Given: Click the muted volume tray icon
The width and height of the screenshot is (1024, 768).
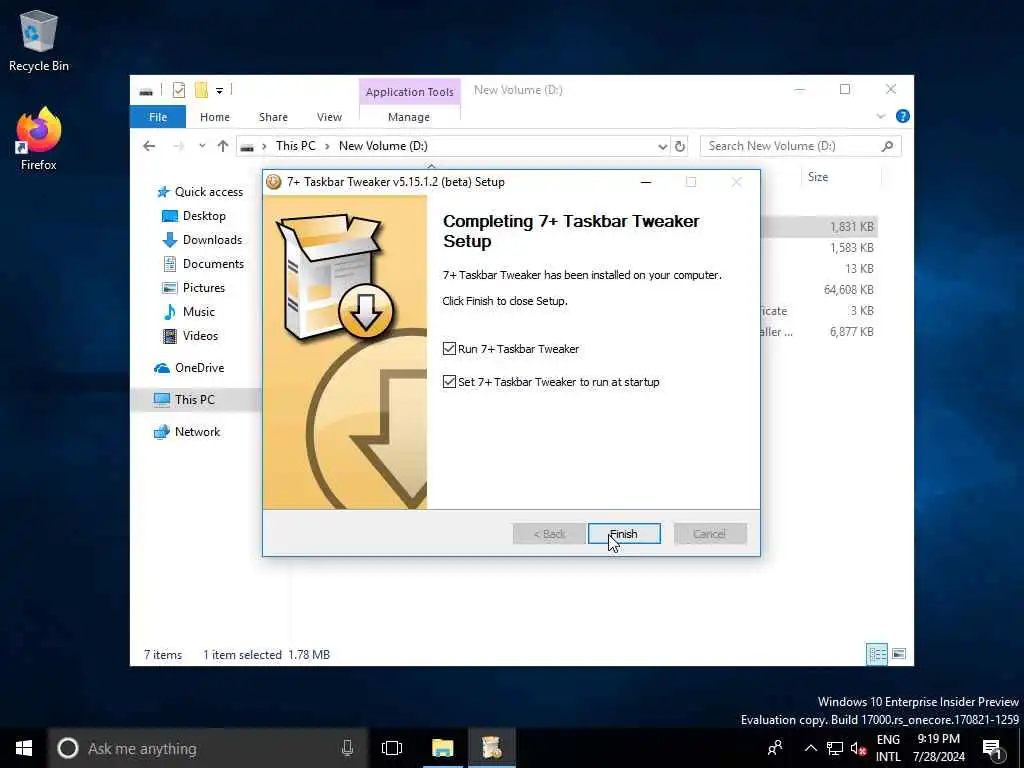Looking at the screenshot, I should click(x=858, y=748).
